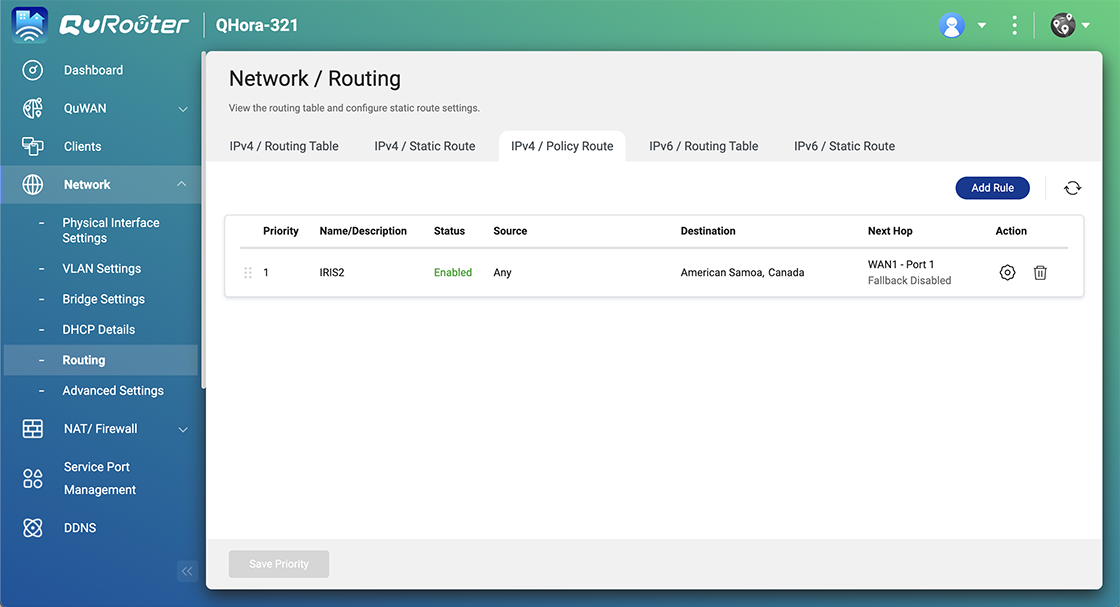Refresh the policy route list
Viewport: 1120px width, 607px height.
pyautogui.click(x=1072, y=187)
